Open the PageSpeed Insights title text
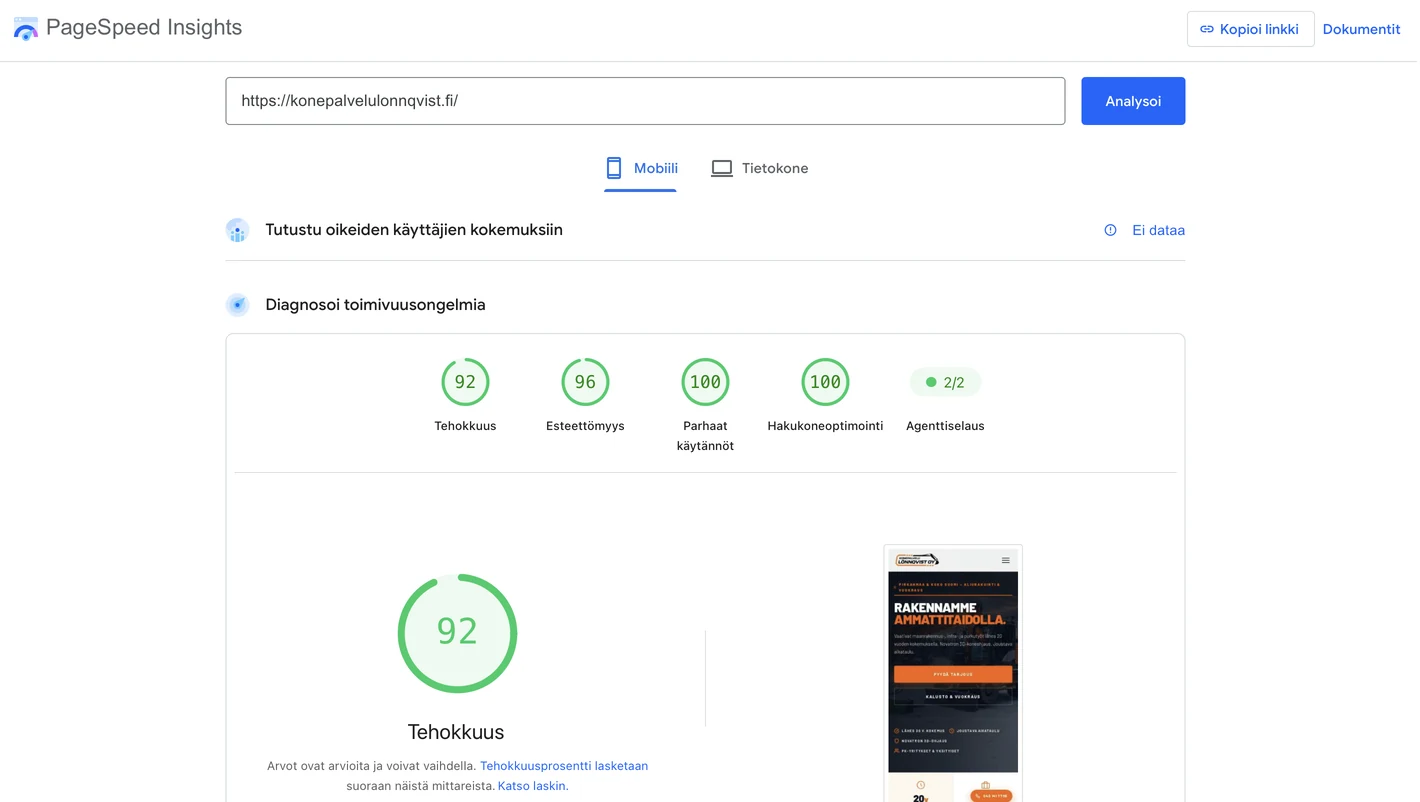The image size is (1420, 802). (144, 27)
